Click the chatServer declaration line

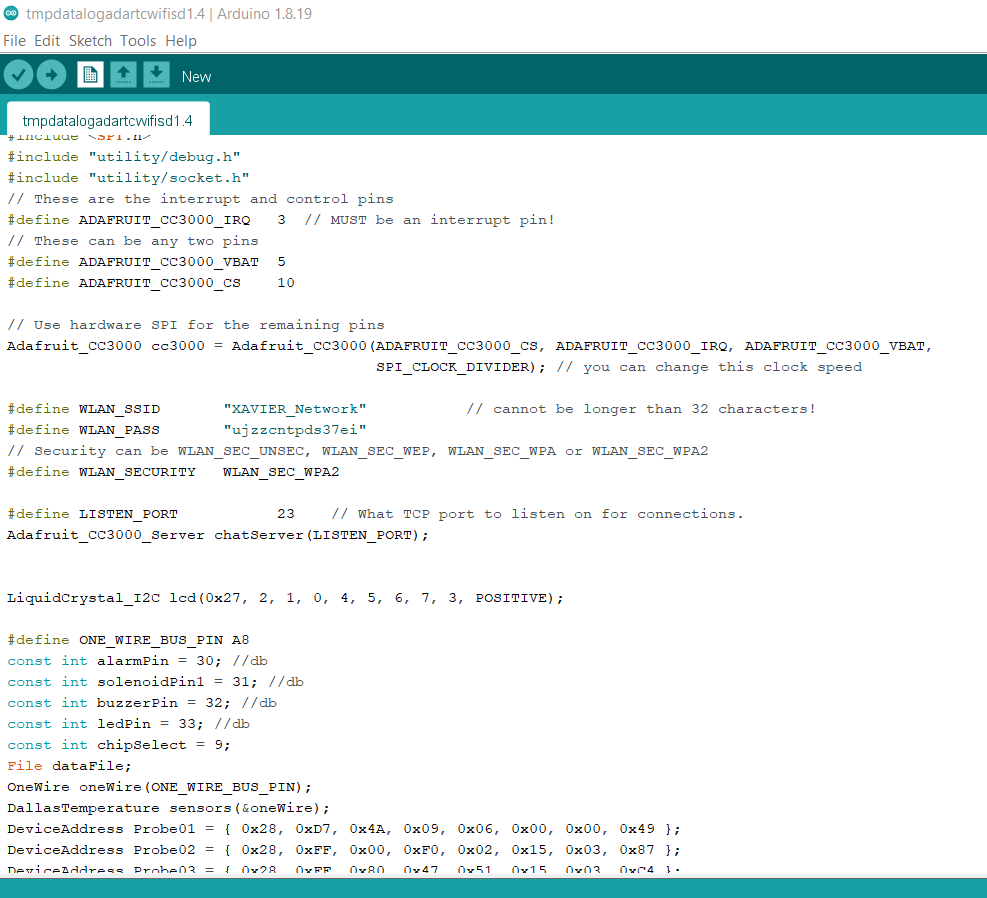pyautogui.click(x=218, y=535)
